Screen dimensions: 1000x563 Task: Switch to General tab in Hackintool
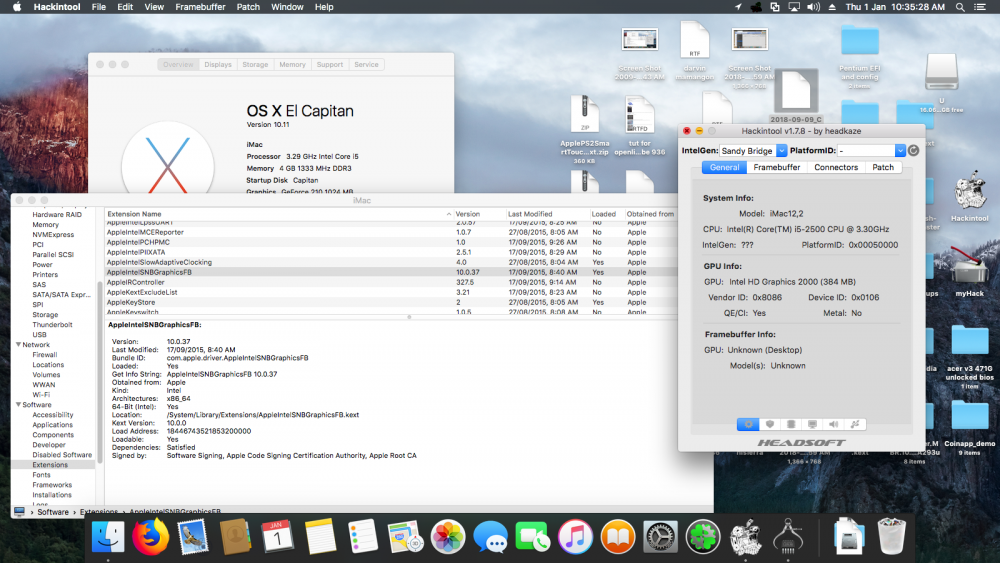[724, 167]
